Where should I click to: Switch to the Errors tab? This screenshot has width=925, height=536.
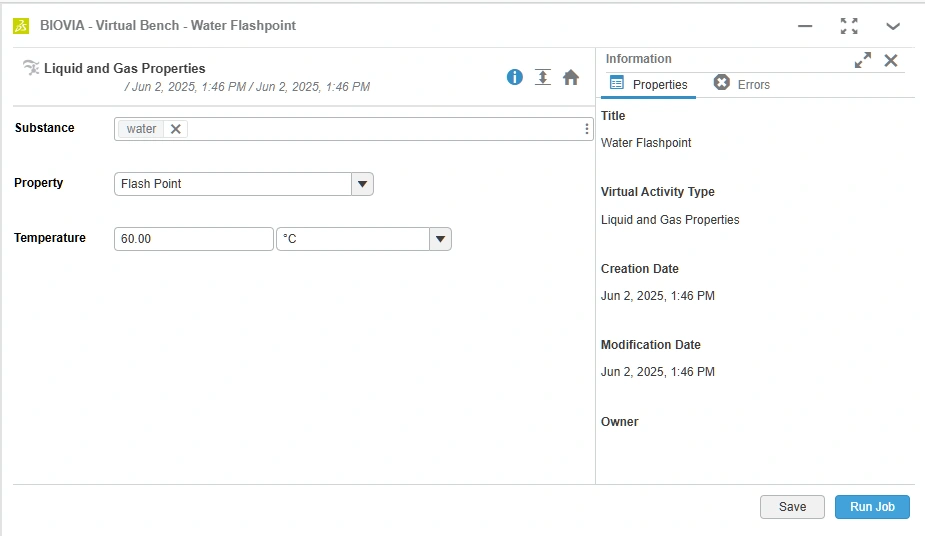742,84
